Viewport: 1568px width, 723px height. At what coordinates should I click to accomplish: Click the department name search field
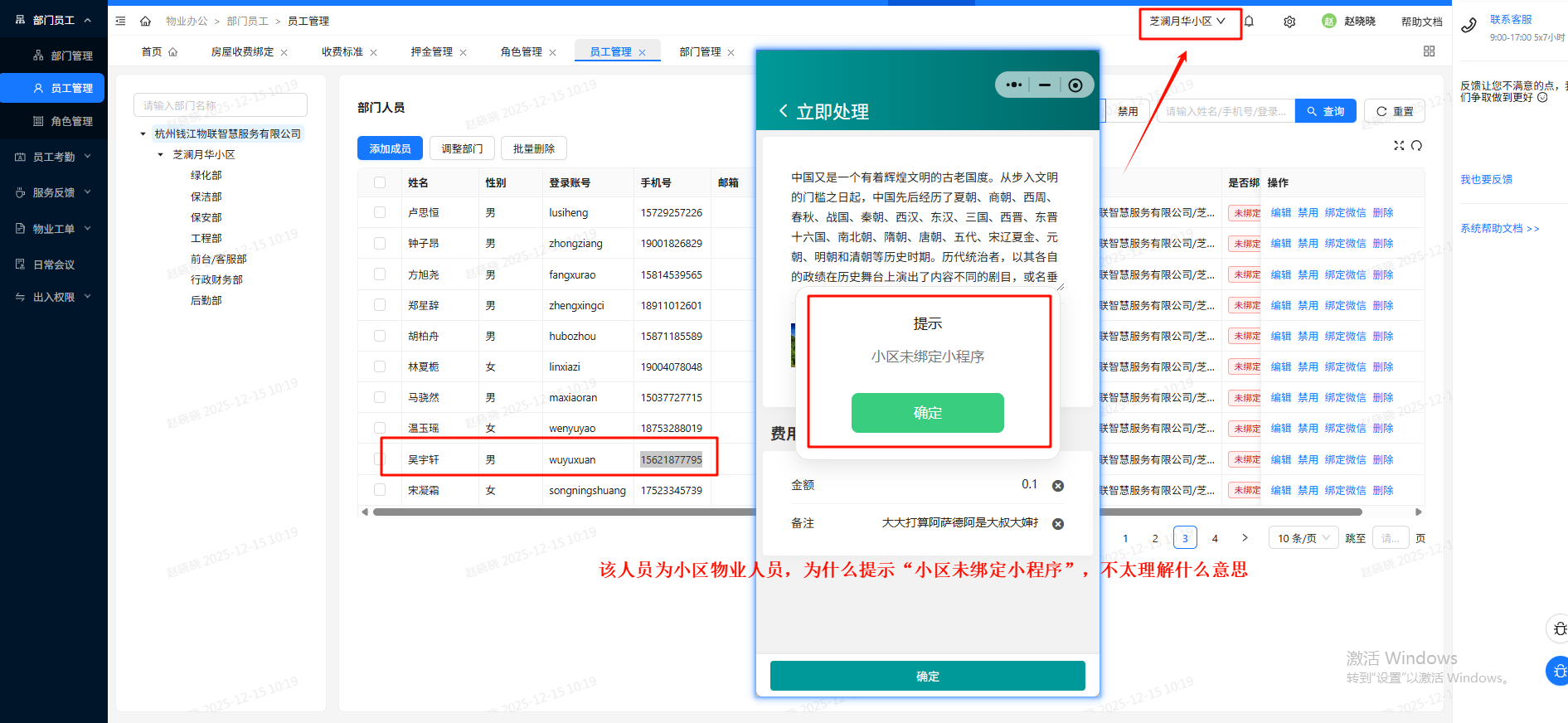(220, 105)
